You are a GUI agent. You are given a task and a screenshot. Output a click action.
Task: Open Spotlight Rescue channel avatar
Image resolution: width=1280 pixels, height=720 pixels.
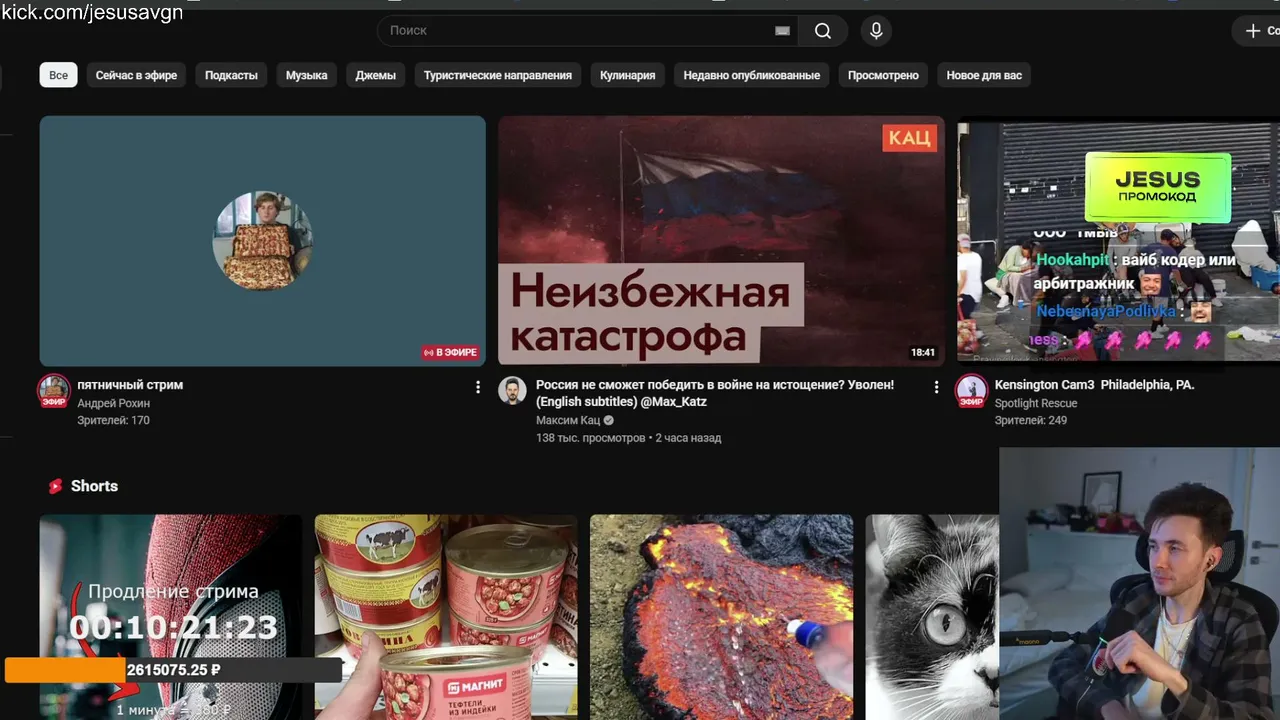tap(971, 391)
